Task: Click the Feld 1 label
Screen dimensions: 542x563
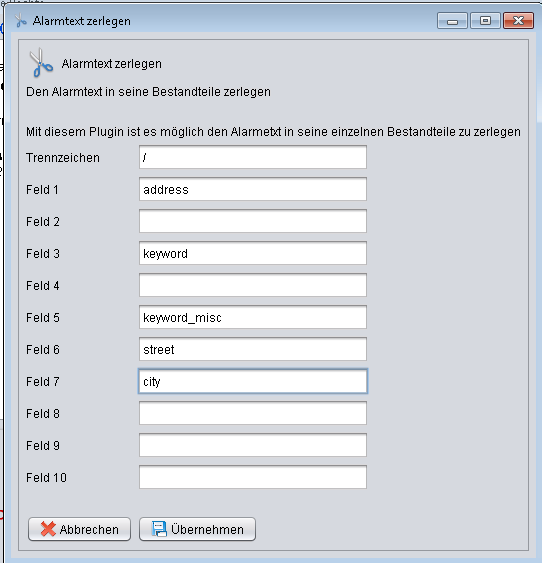Action: pyautogui.click(x=42, y=190)
